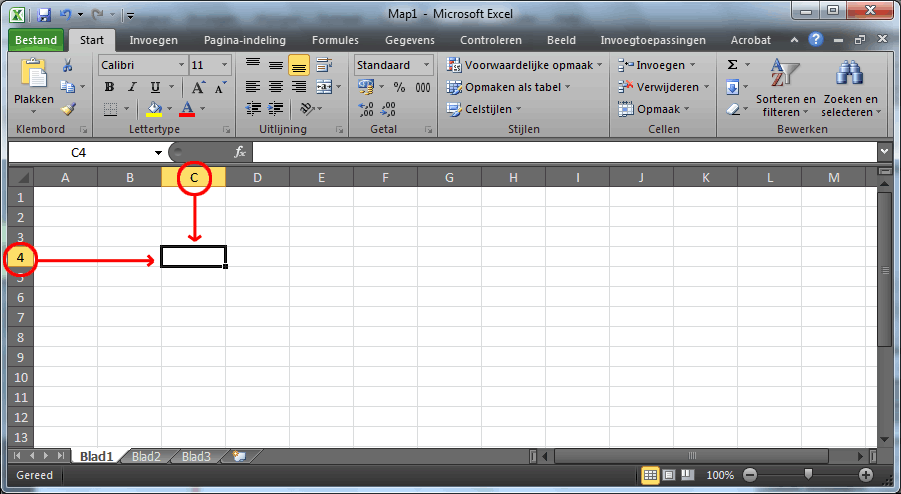The width and height of the screenshot is (901, 494).
Task: Toggle the wrap text button
Action: [x=323, y=65]
